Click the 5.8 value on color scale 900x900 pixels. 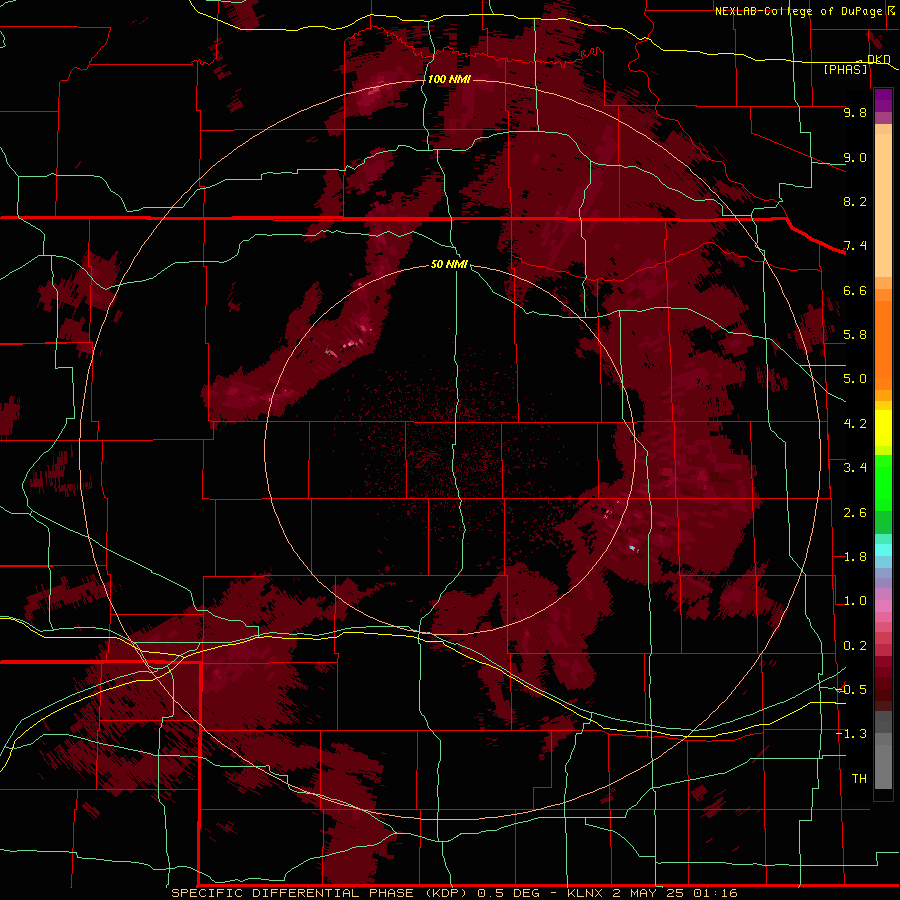tap(855, 335)
